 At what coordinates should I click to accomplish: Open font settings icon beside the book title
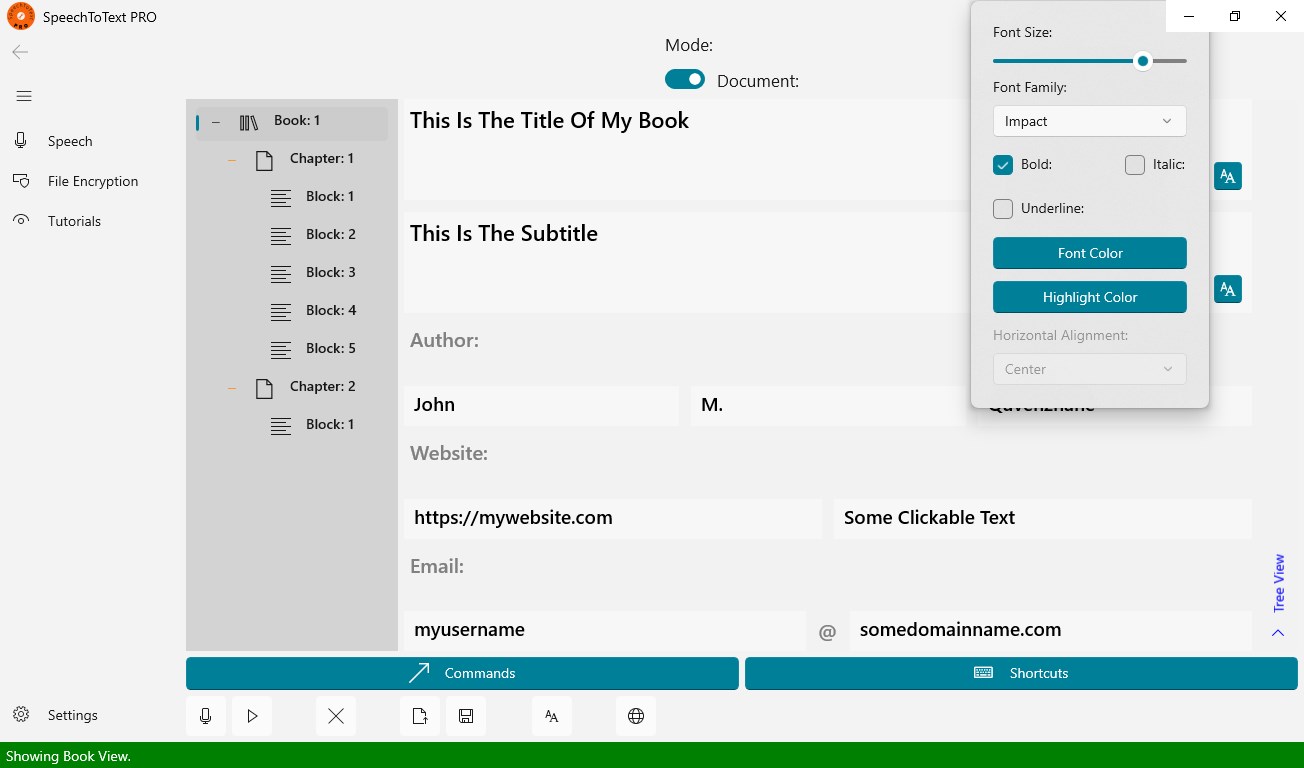point(1228,176)
